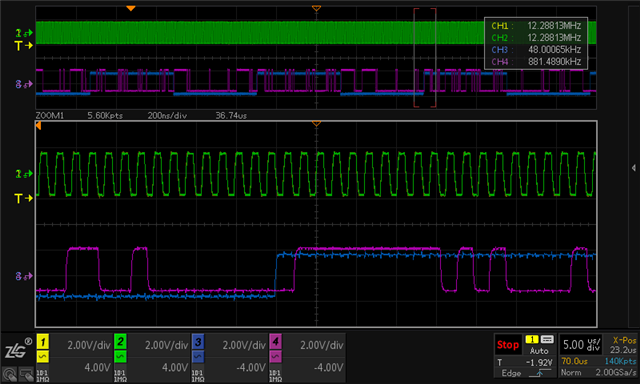Click hollow orange center marker in zoom window

pyautogui.click(x=316, y=123)
